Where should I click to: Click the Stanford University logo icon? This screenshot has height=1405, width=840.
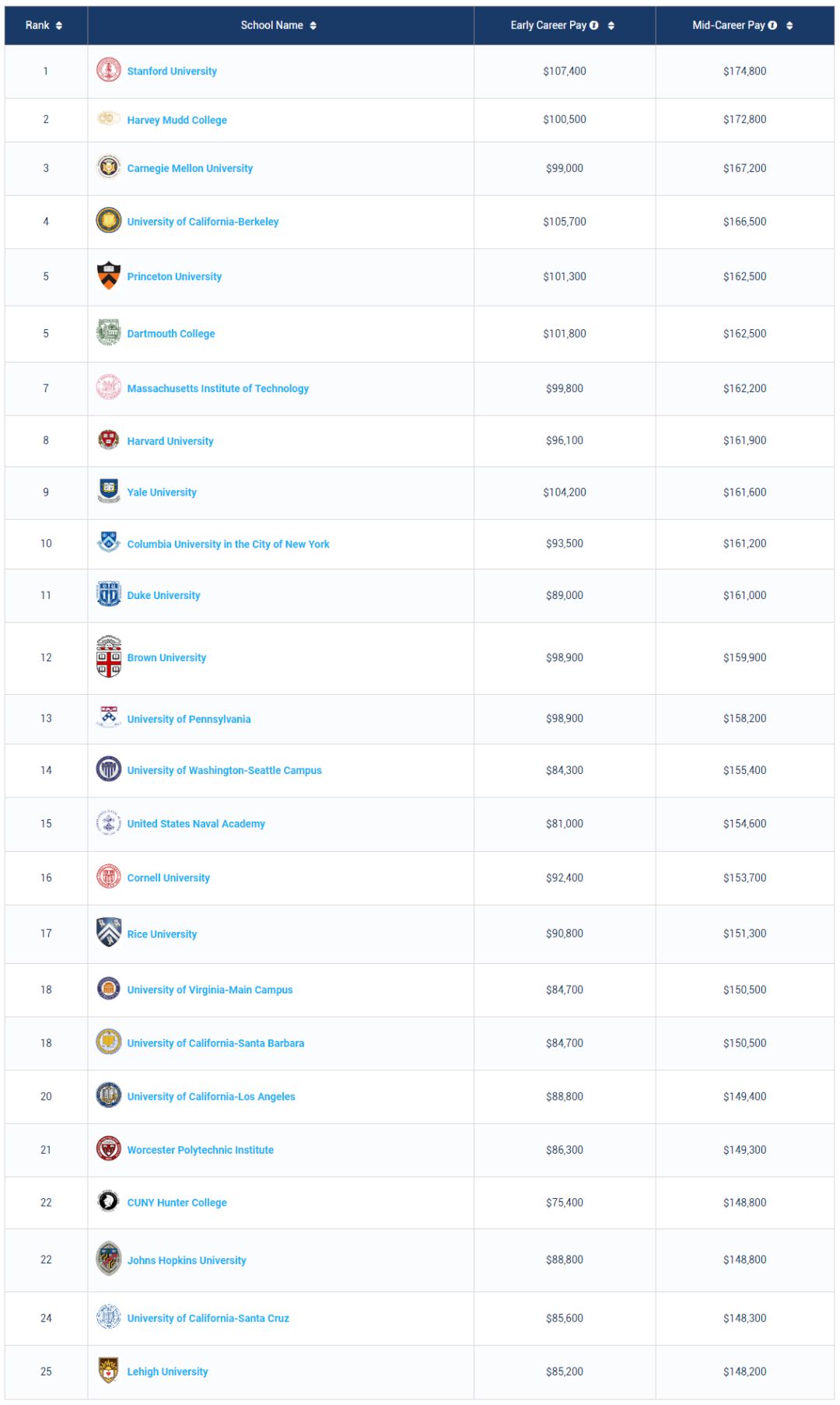(108, 70)
